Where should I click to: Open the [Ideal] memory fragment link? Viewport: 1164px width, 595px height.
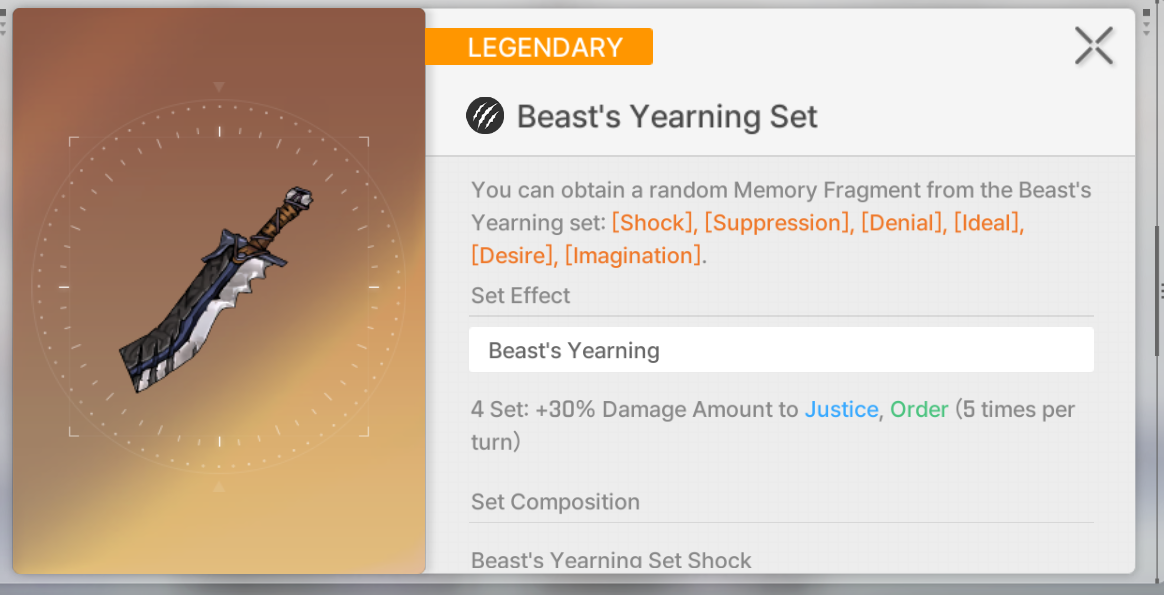tap(988, 222)
